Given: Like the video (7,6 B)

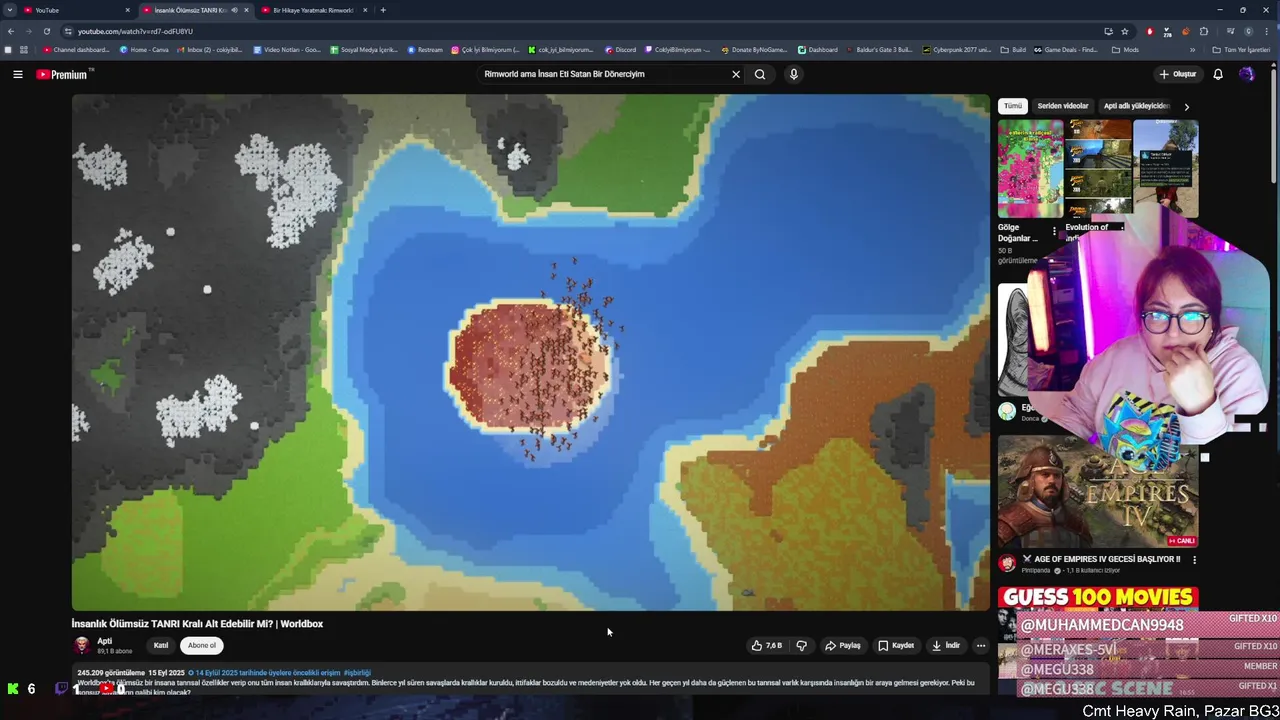Looking at the screenshot, I should (x=767, y=646).
